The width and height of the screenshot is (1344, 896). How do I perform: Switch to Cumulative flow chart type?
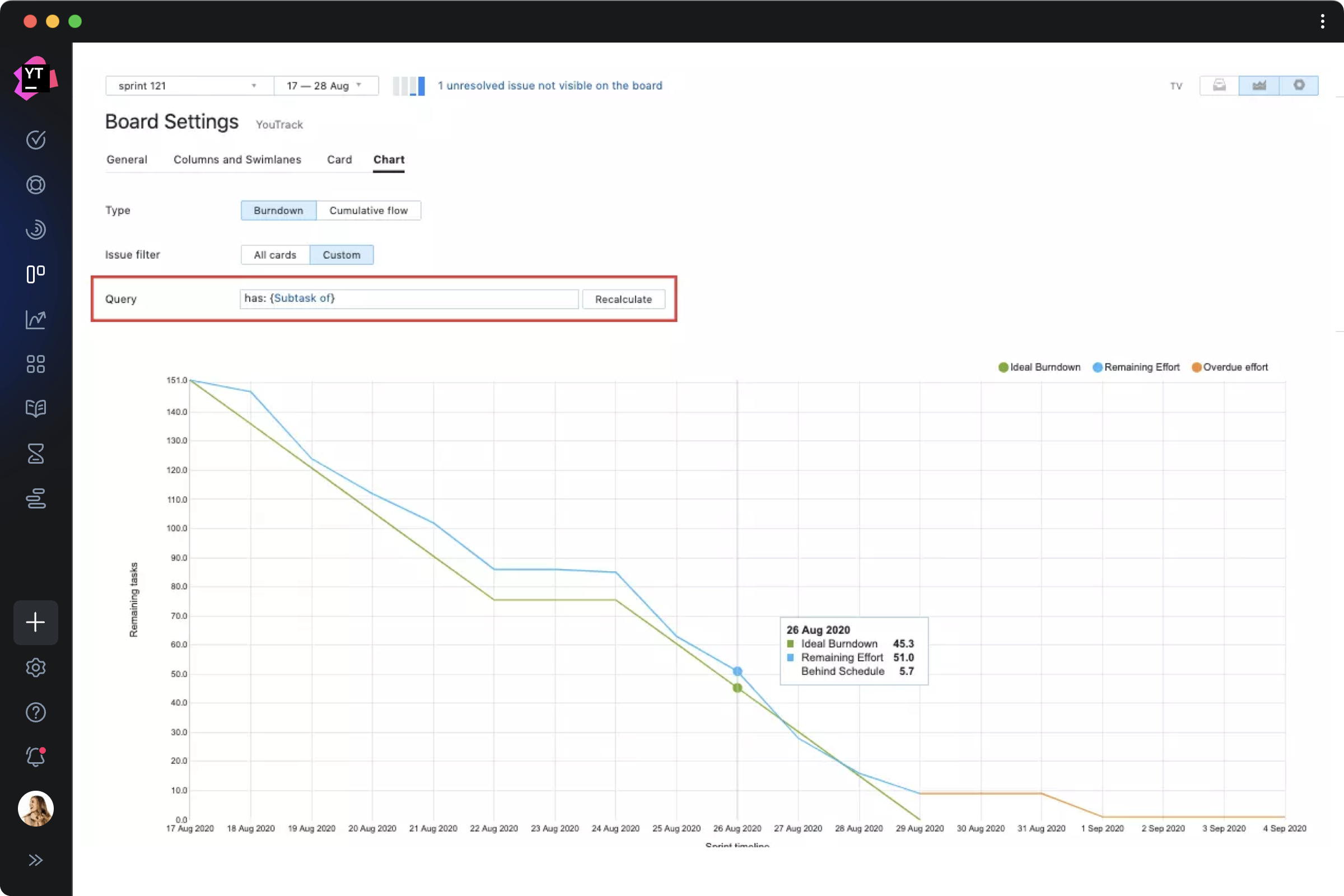[368, 210]
